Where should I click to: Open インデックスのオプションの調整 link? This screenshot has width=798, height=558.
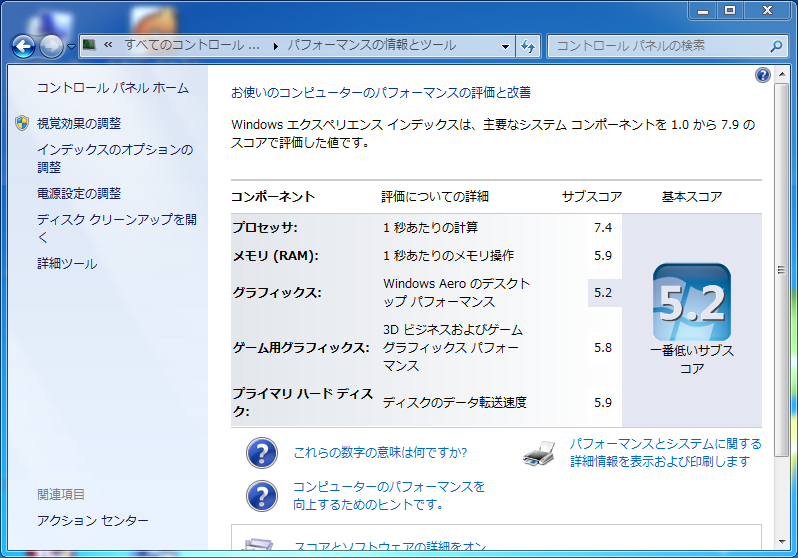(115, 158)
